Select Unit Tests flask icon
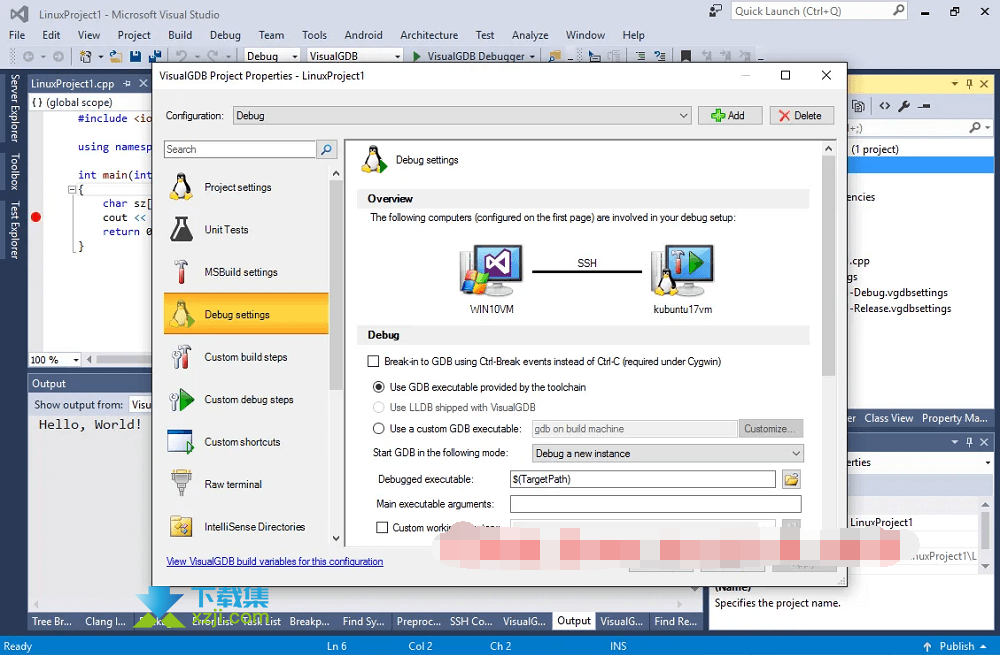 [x=181, y=230]
